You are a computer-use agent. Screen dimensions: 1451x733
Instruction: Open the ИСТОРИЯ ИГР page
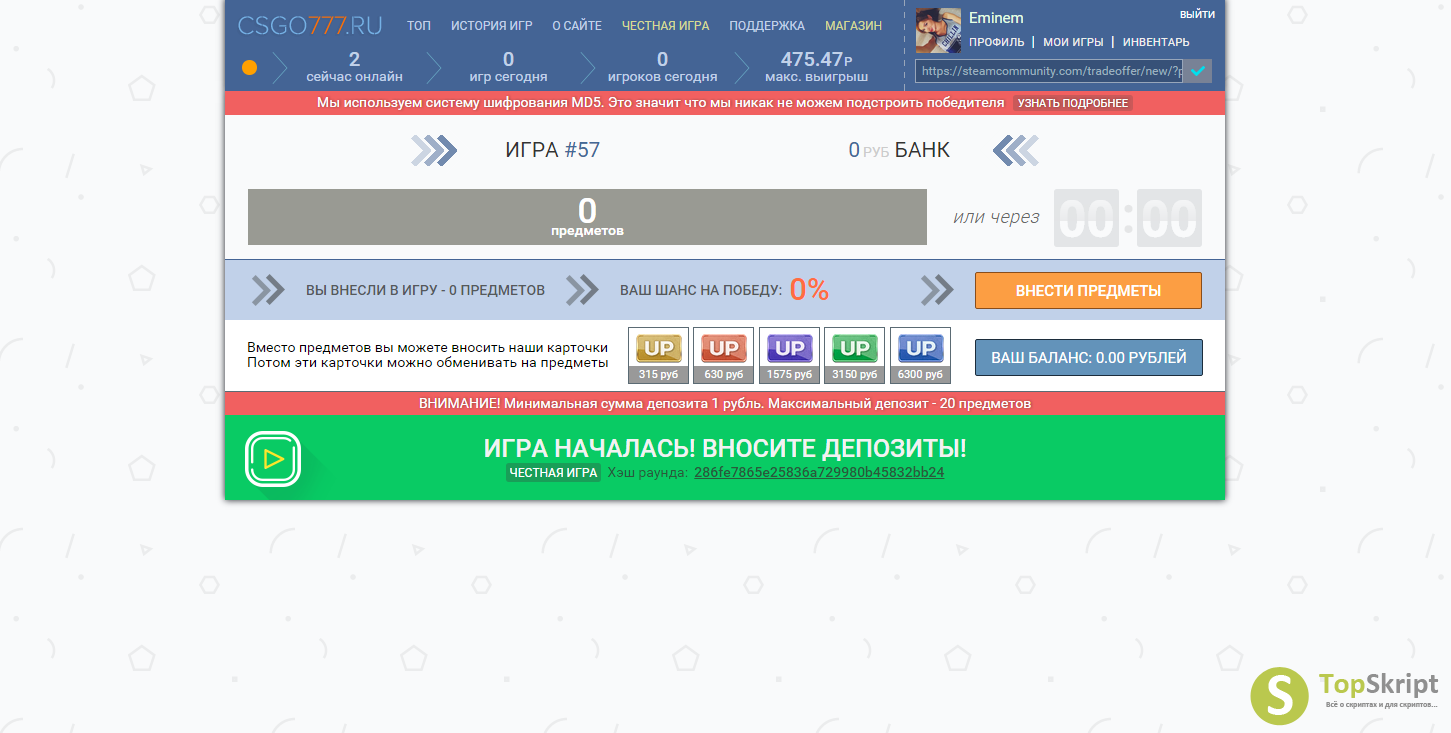coord(491,26)
